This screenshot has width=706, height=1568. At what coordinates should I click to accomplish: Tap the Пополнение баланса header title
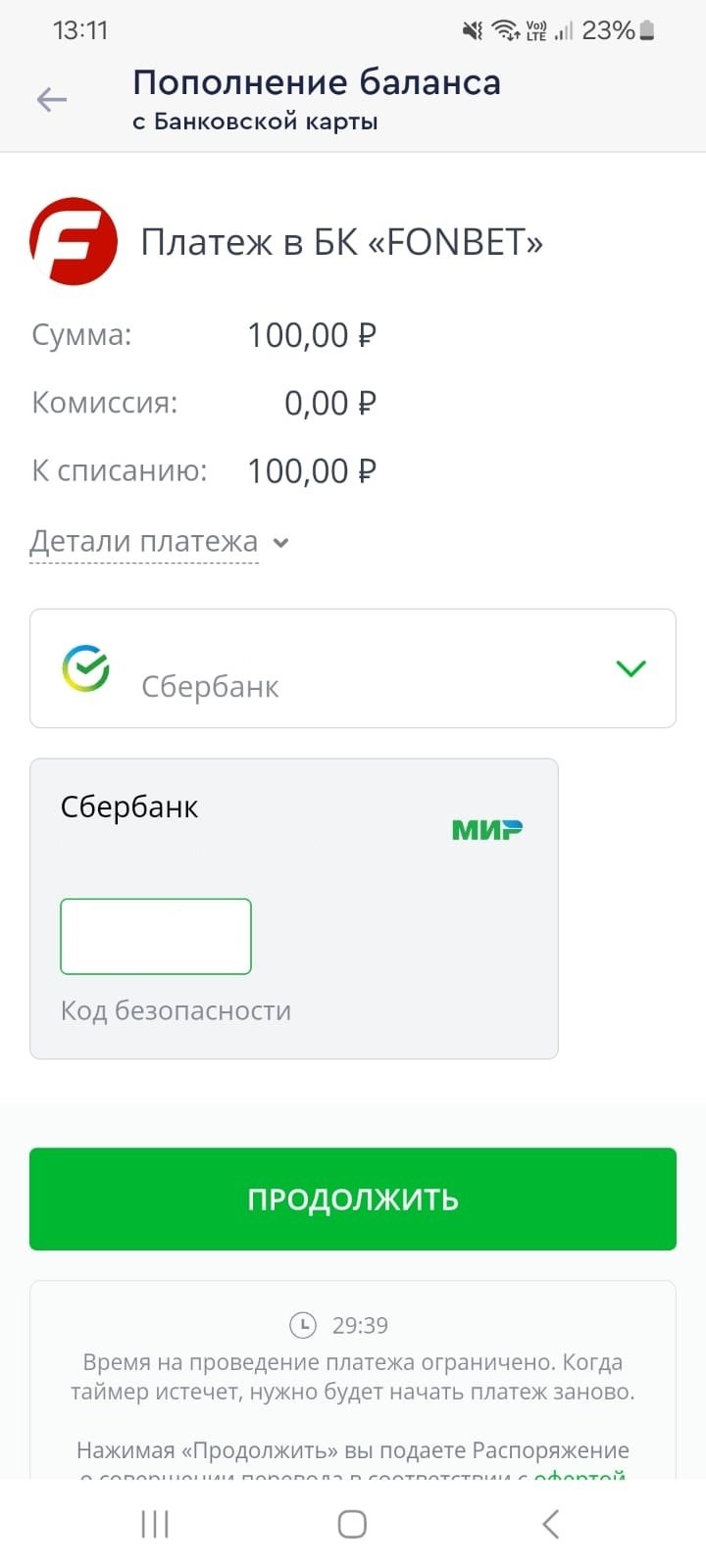point(317,83)
